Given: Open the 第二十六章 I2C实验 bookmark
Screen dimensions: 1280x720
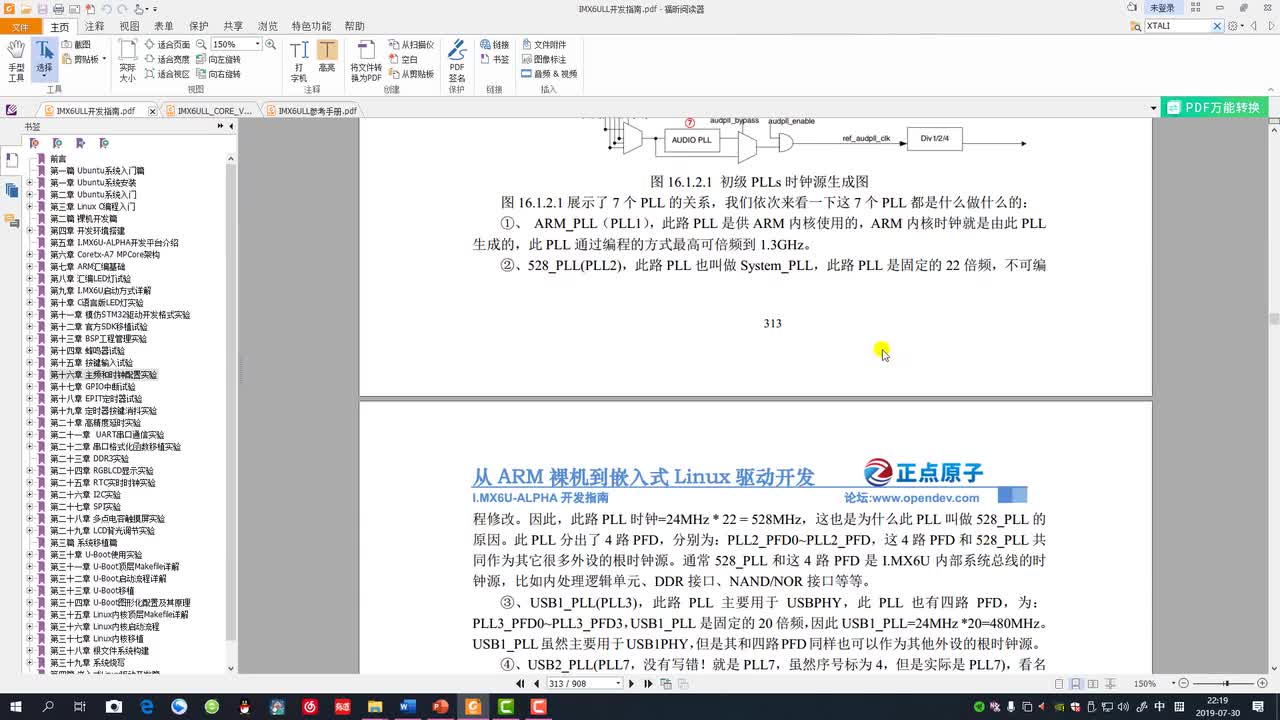Looking at the screenshot, I should point(85,495).
